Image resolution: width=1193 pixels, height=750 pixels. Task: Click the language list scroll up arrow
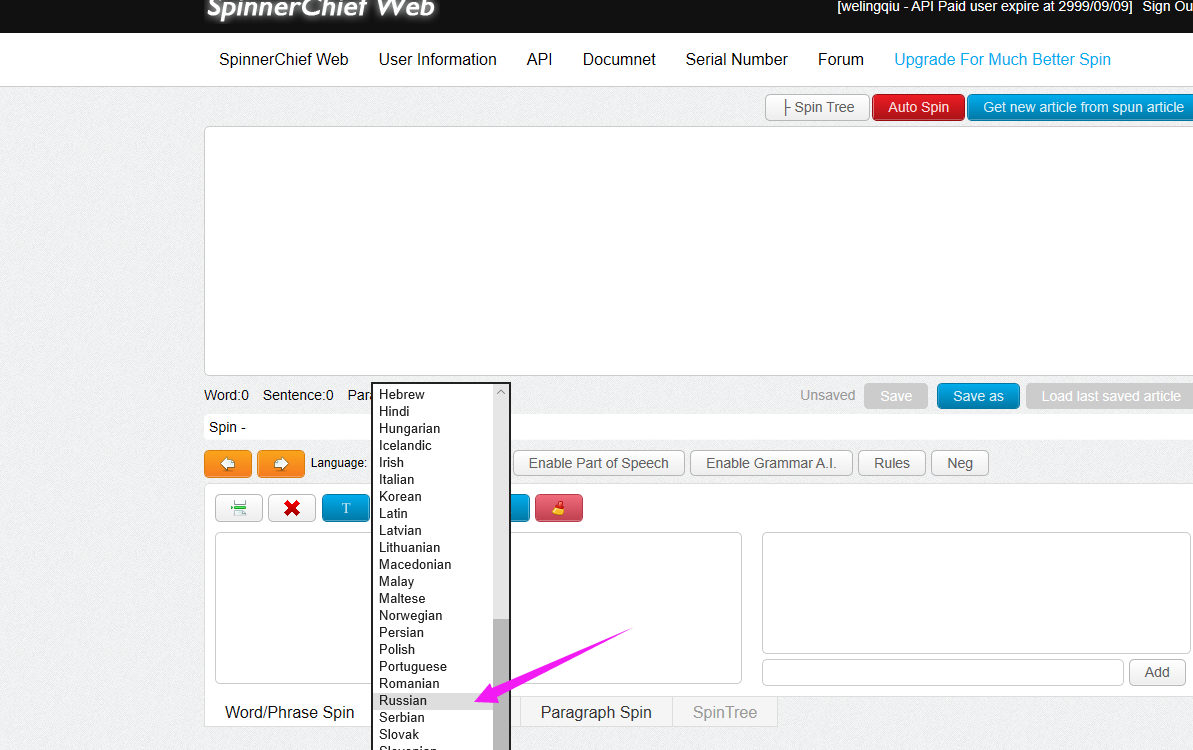501,393
